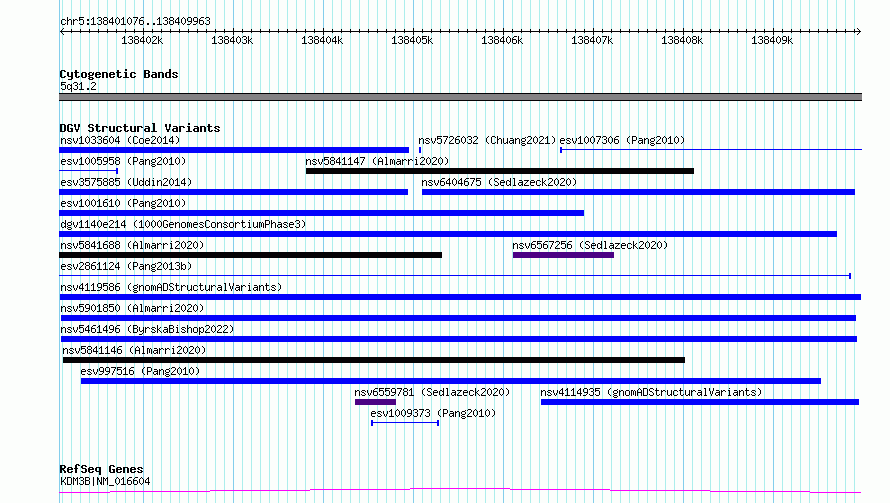Open the nsv5726032 (Chuang2021) variant label
Viewport: 890px width, 503px height.
point(487,140)
